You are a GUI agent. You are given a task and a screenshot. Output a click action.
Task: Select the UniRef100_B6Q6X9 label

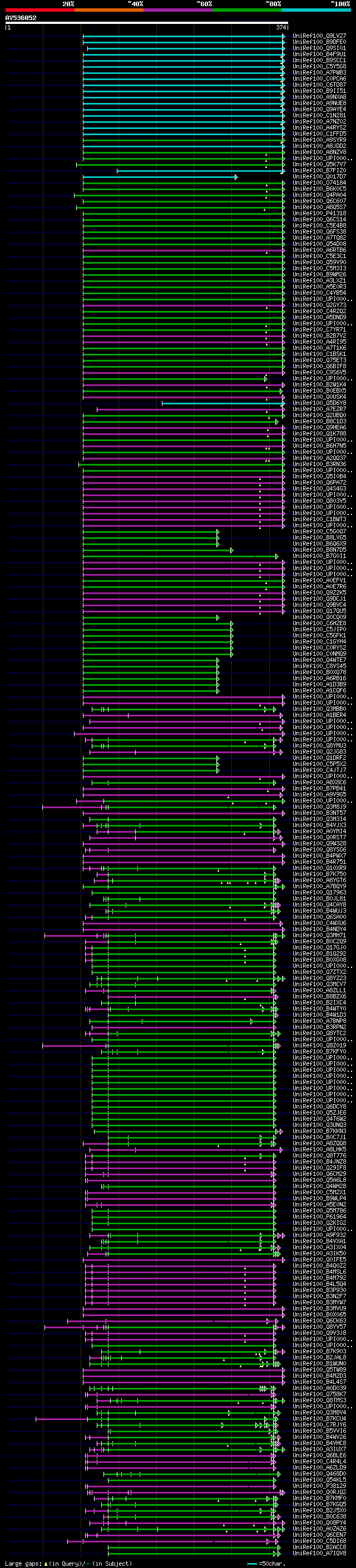click(319, 543)
